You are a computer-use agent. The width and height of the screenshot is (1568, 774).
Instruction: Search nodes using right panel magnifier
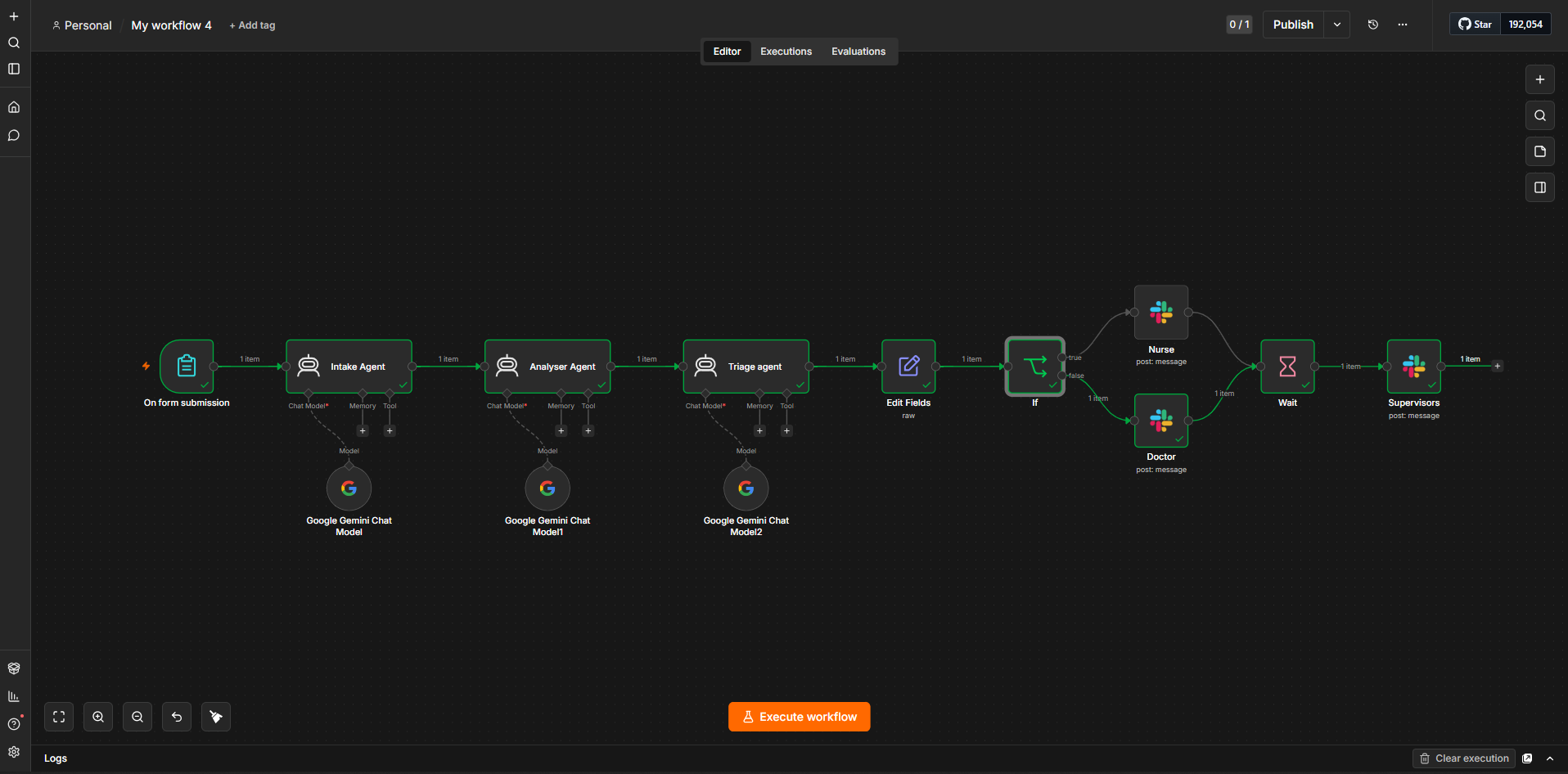(1540, 115)
